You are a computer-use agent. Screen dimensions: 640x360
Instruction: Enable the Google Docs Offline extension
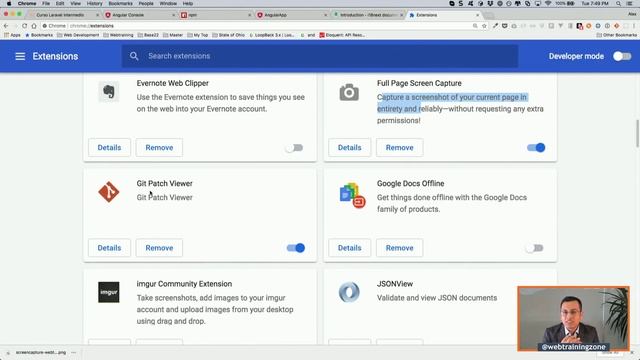tap(535, 248)
